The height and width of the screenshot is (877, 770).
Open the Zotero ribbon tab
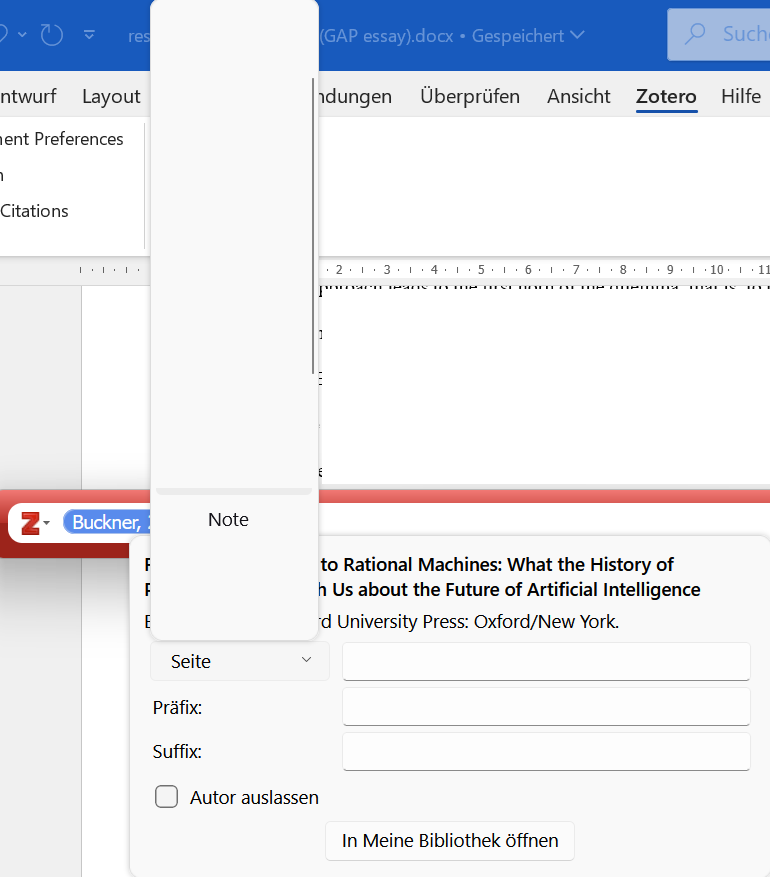[x=666, y=96]
